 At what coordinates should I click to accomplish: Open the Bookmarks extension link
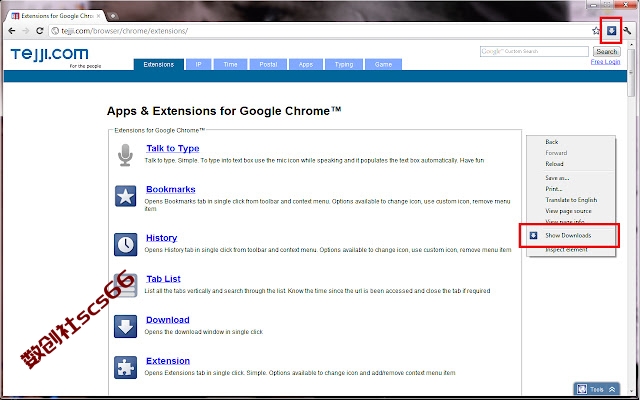[171, 189]
